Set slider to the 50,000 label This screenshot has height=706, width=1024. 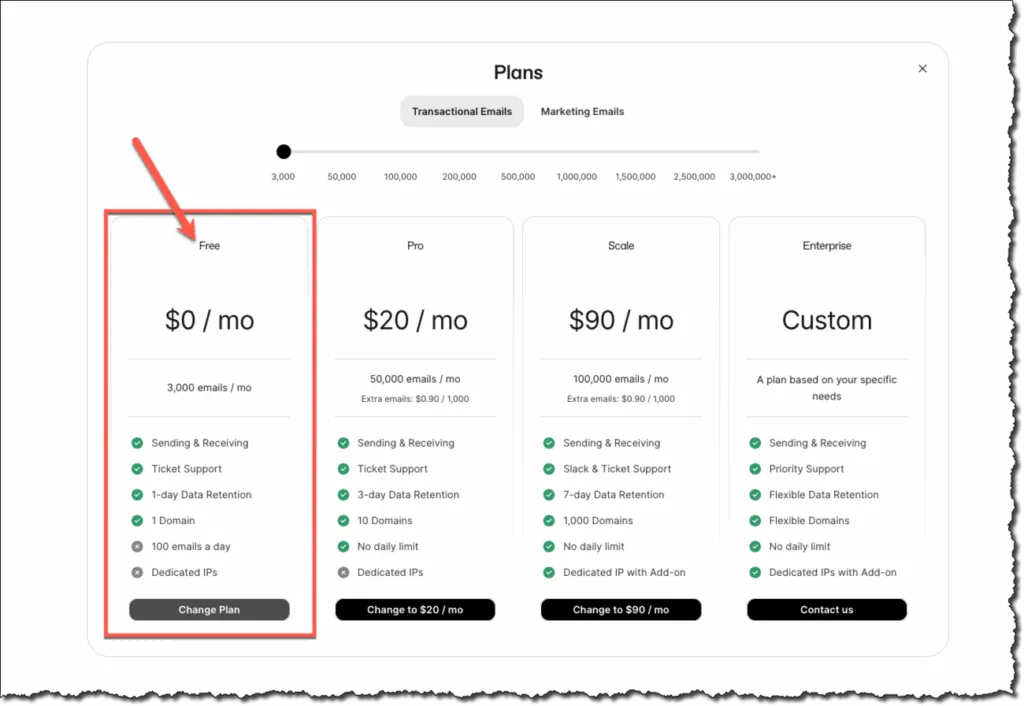342,176
